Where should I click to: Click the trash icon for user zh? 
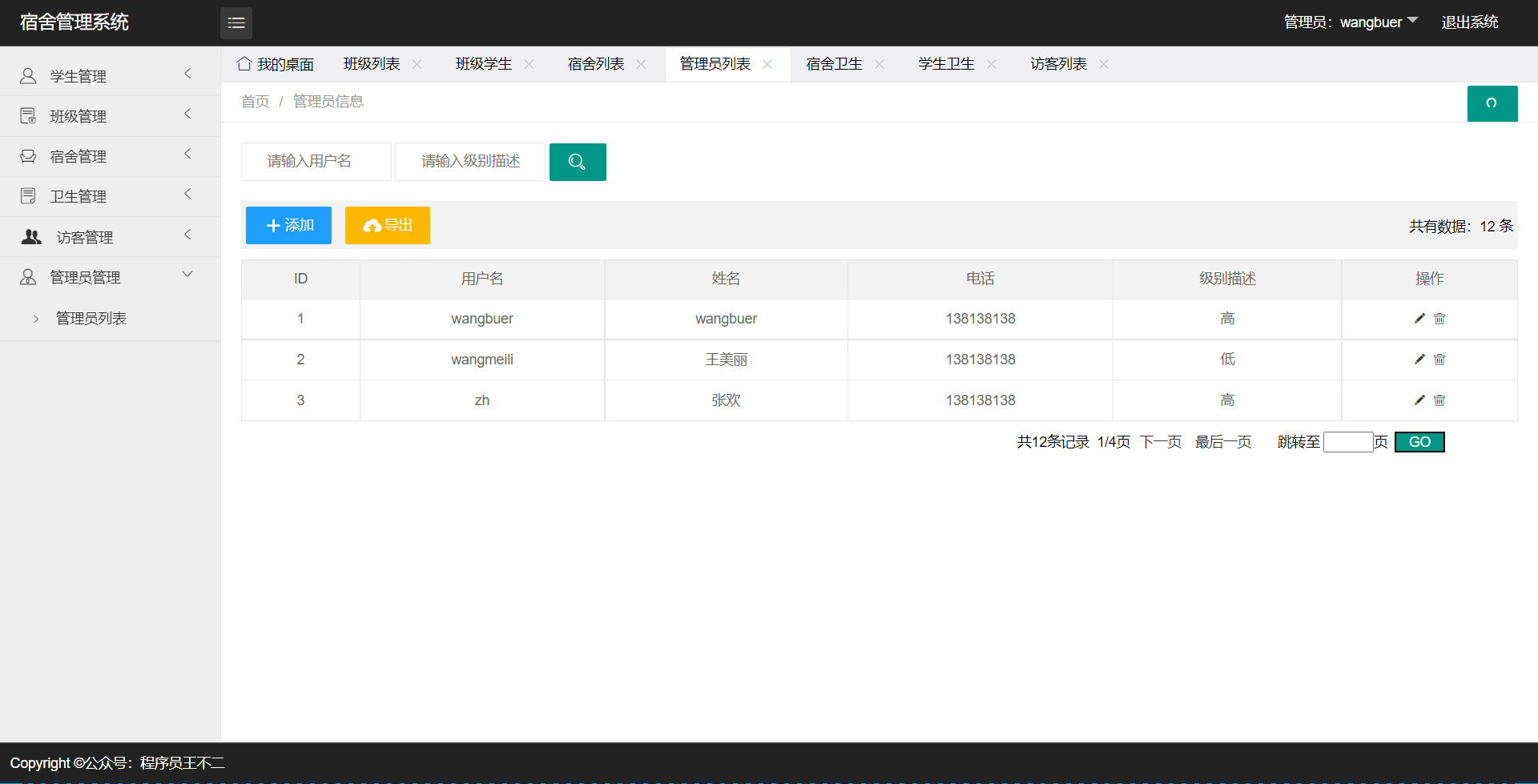1439,400
